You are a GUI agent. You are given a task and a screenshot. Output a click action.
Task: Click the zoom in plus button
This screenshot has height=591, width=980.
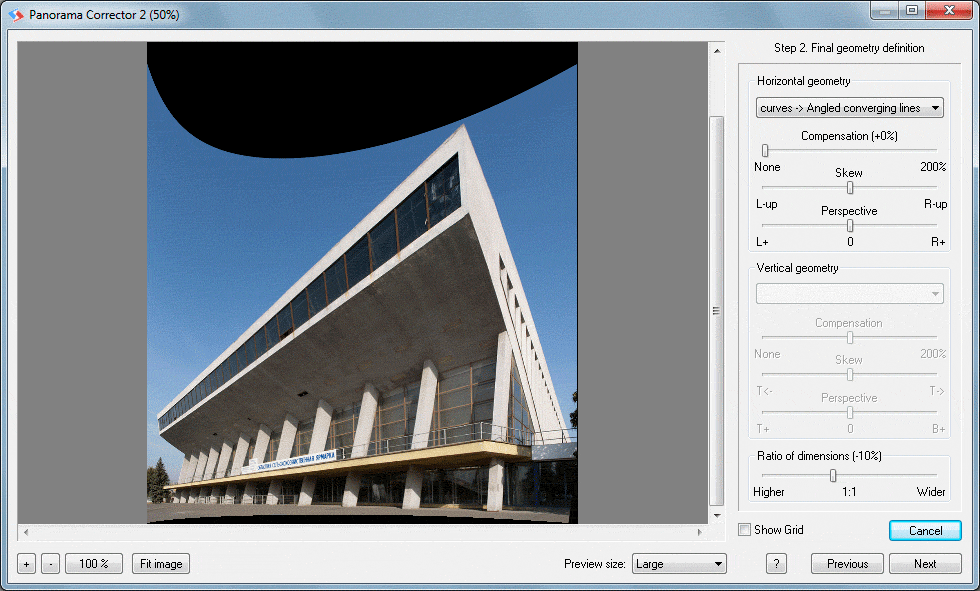[x=27, y=564]
